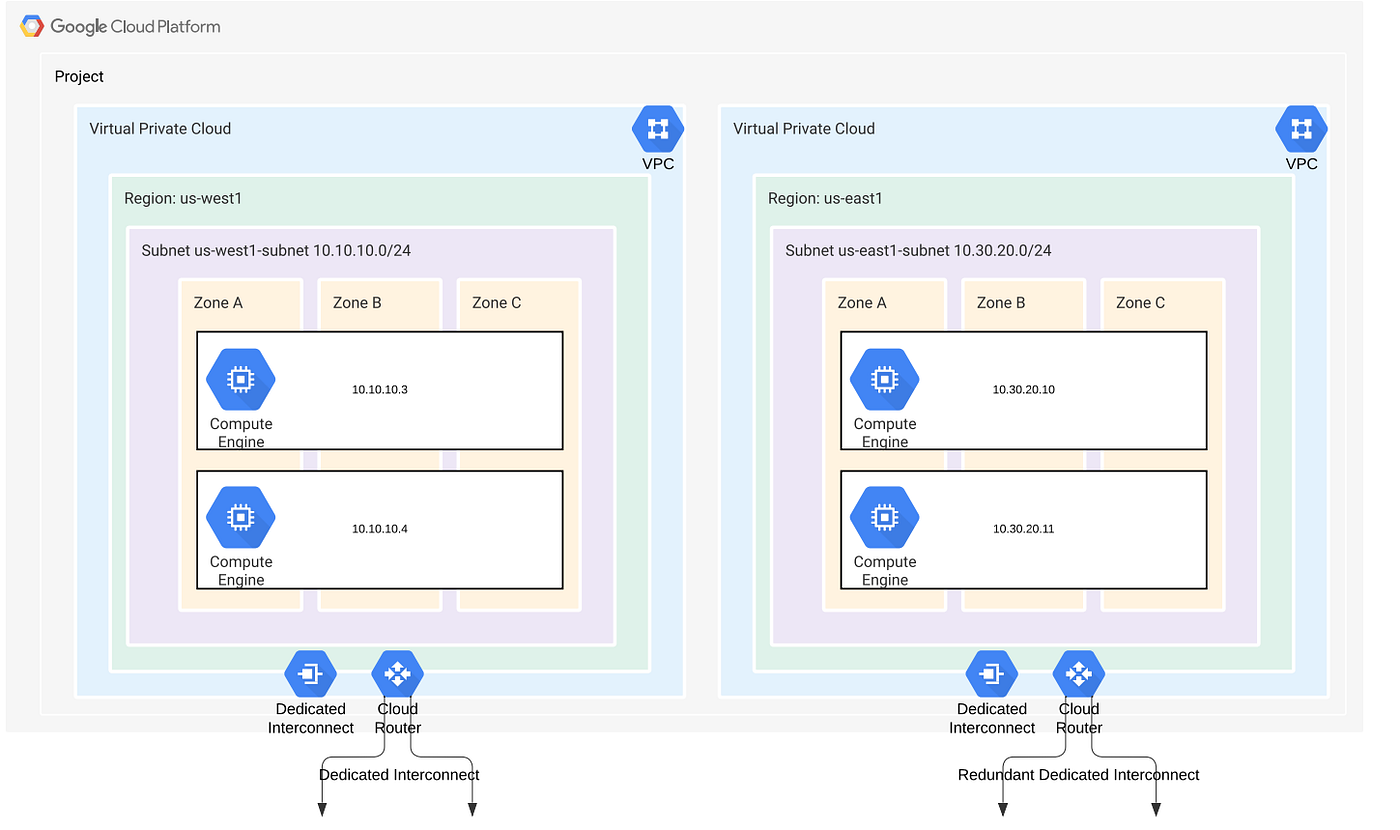The width and height of the screenshot is (1400, 830).
Task: Select the Zone C label in us-east1 subnet
Action: (x=1139, y=302)
